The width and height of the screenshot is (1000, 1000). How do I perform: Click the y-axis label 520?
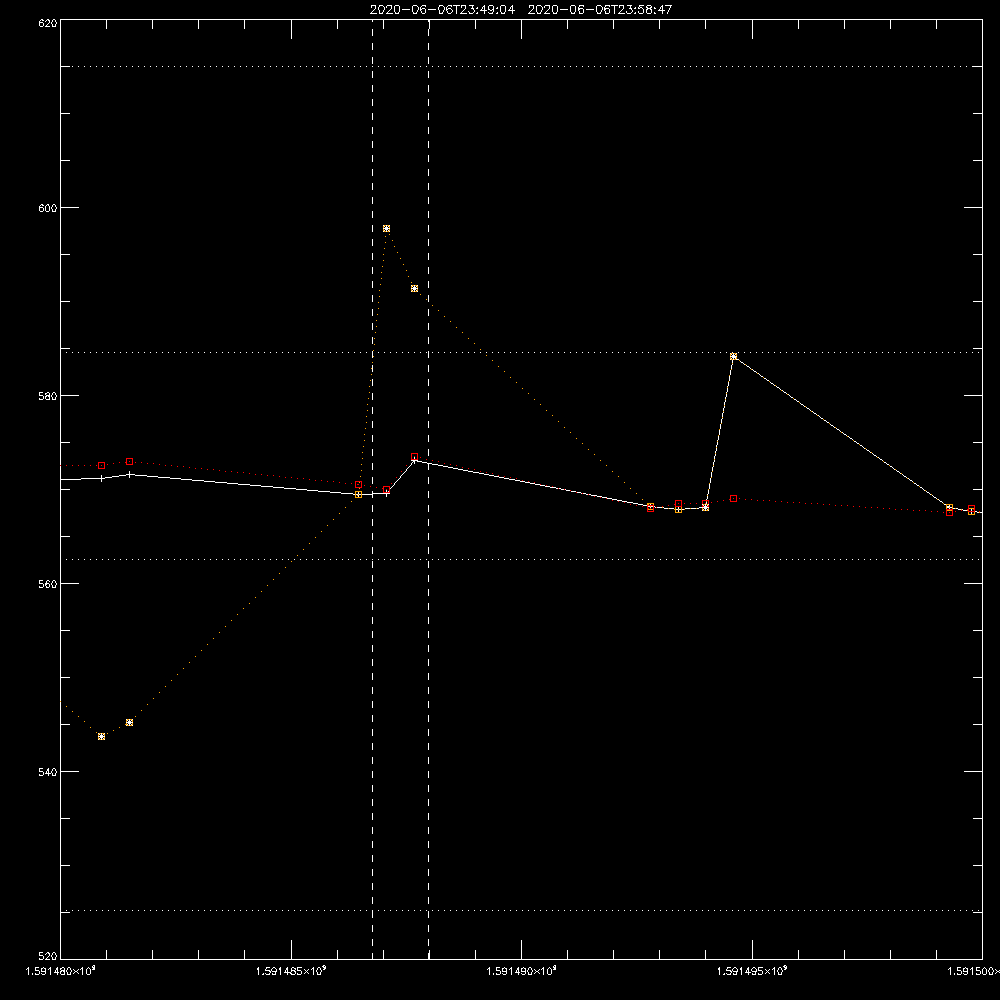coord(48,956)
